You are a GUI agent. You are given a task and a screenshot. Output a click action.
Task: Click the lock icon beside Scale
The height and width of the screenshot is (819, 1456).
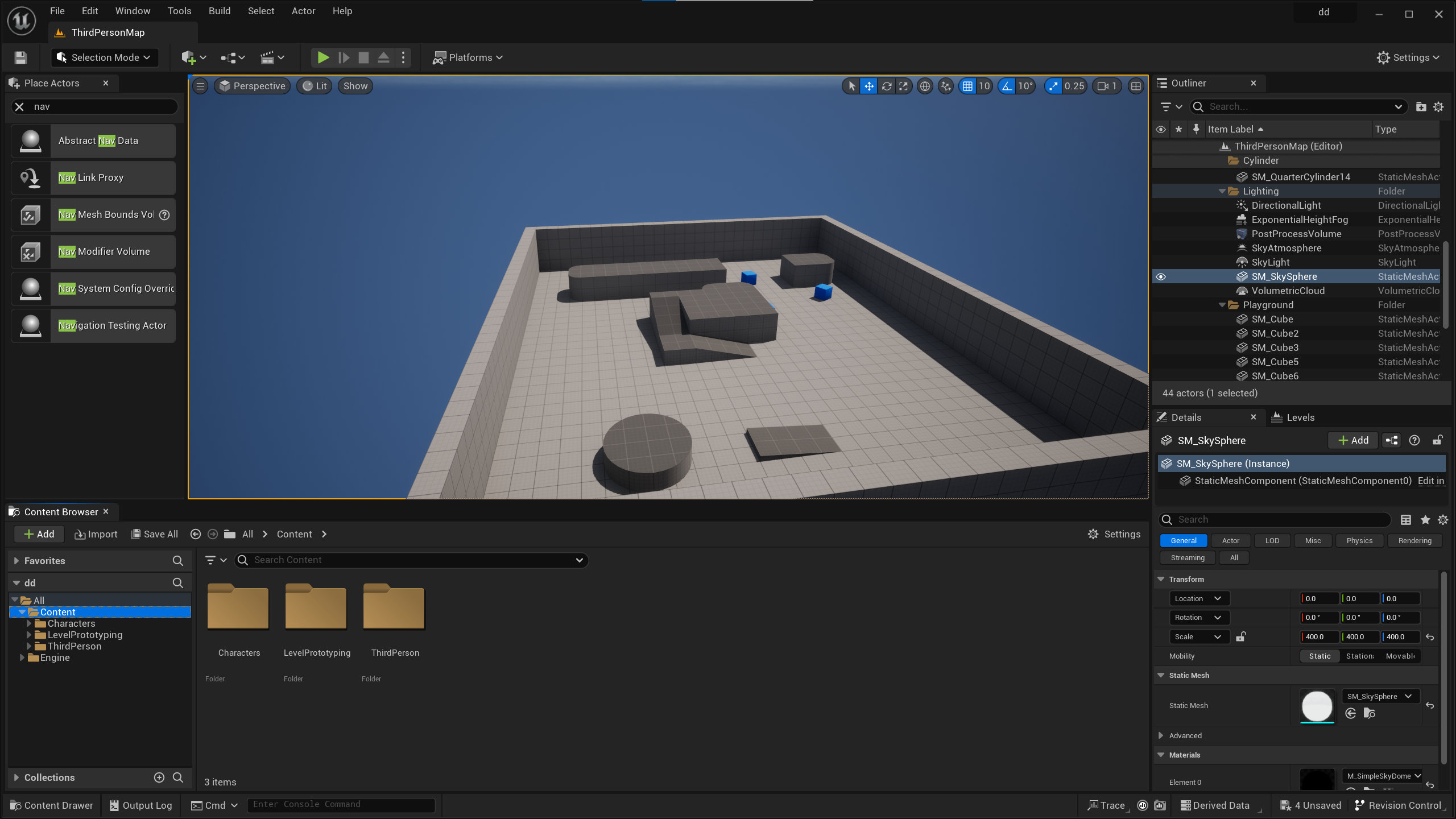point(1240,636)
